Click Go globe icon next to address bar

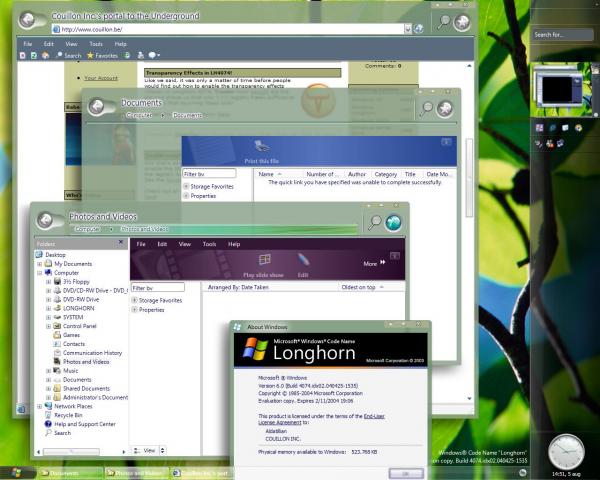pos(419,29)
